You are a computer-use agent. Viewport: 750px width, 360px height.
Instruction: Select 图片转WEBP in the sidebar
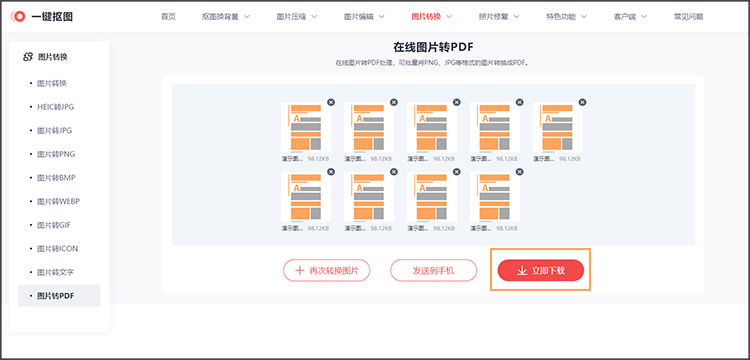click(59, 201)
